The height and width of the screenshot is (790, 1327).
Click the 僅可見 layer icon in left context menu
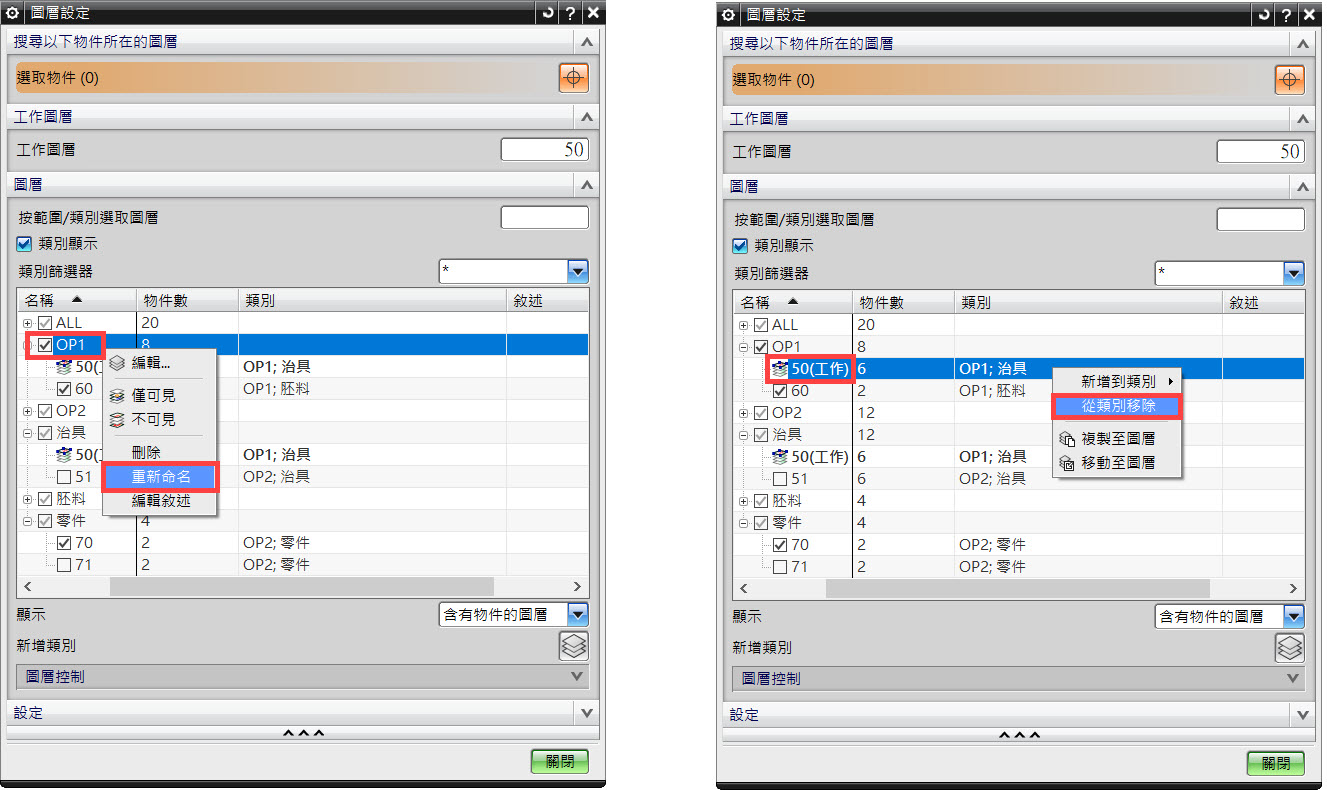click(x=118, y=396)
